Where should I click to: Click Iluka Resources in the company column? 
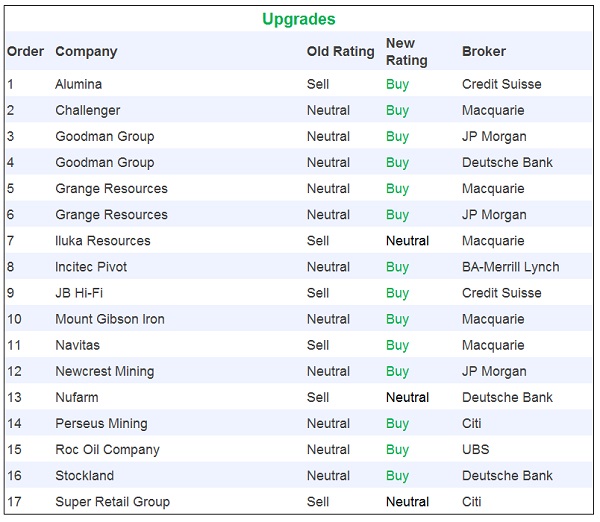pos(102,241)
